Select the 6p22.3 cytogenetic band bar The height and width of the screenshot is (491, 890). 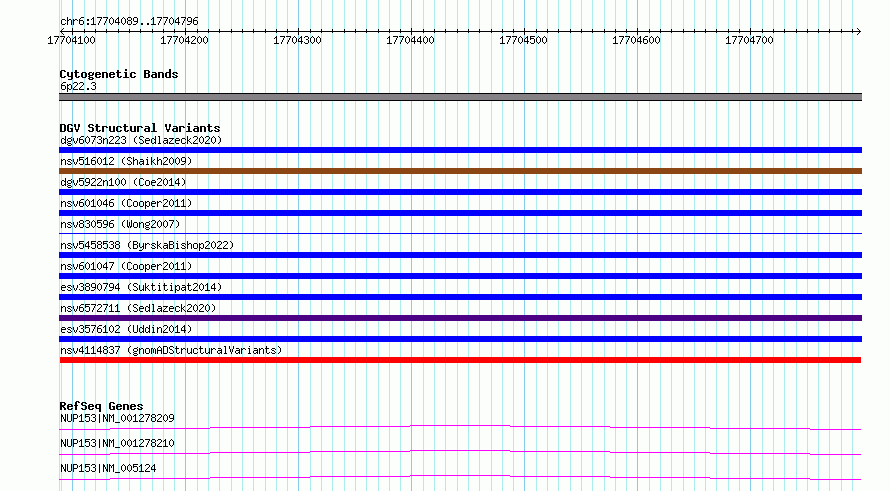click(460, 97)
